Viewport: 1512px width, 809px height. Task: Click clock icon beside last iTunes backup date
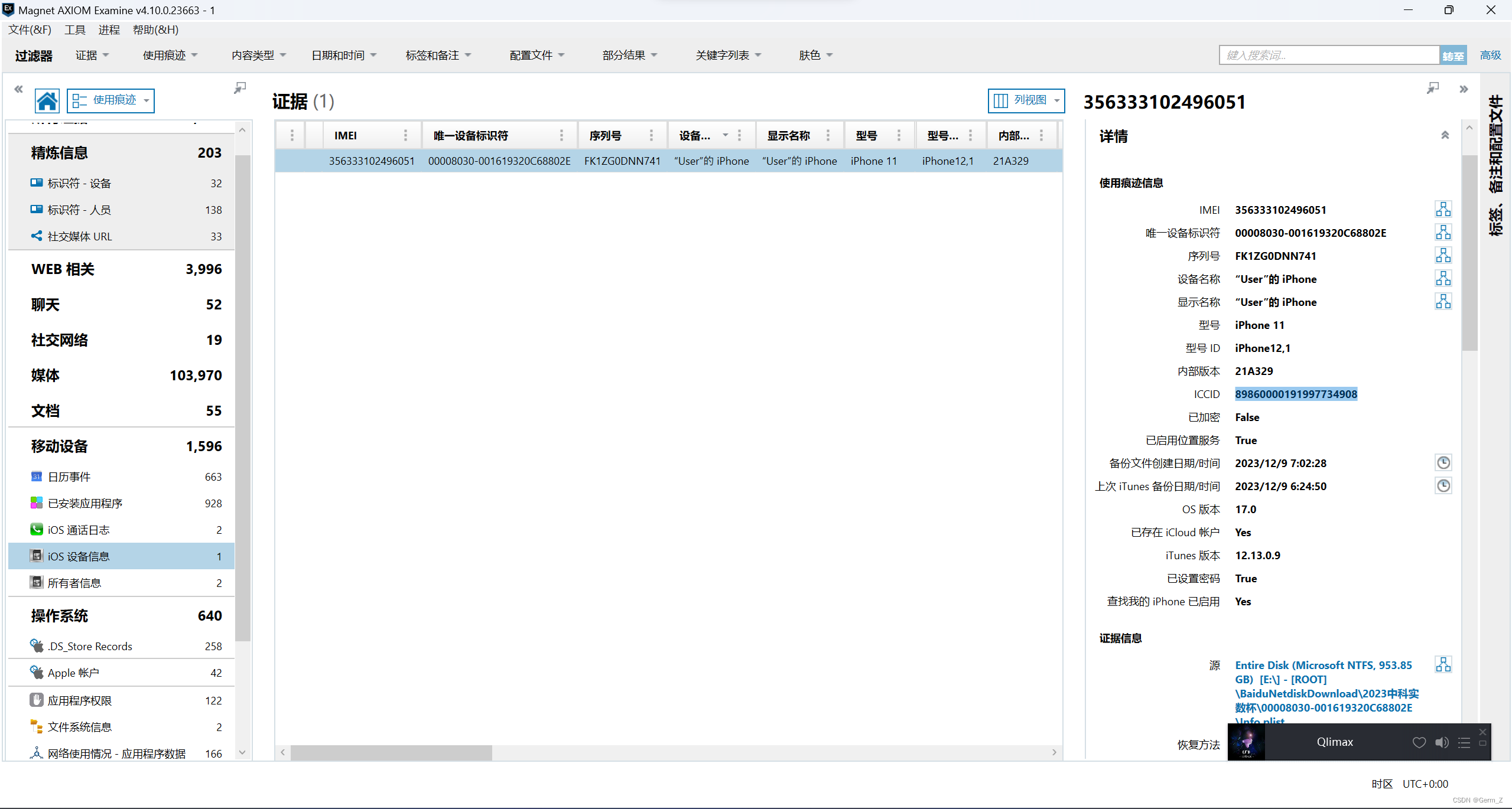(1443, 486)
